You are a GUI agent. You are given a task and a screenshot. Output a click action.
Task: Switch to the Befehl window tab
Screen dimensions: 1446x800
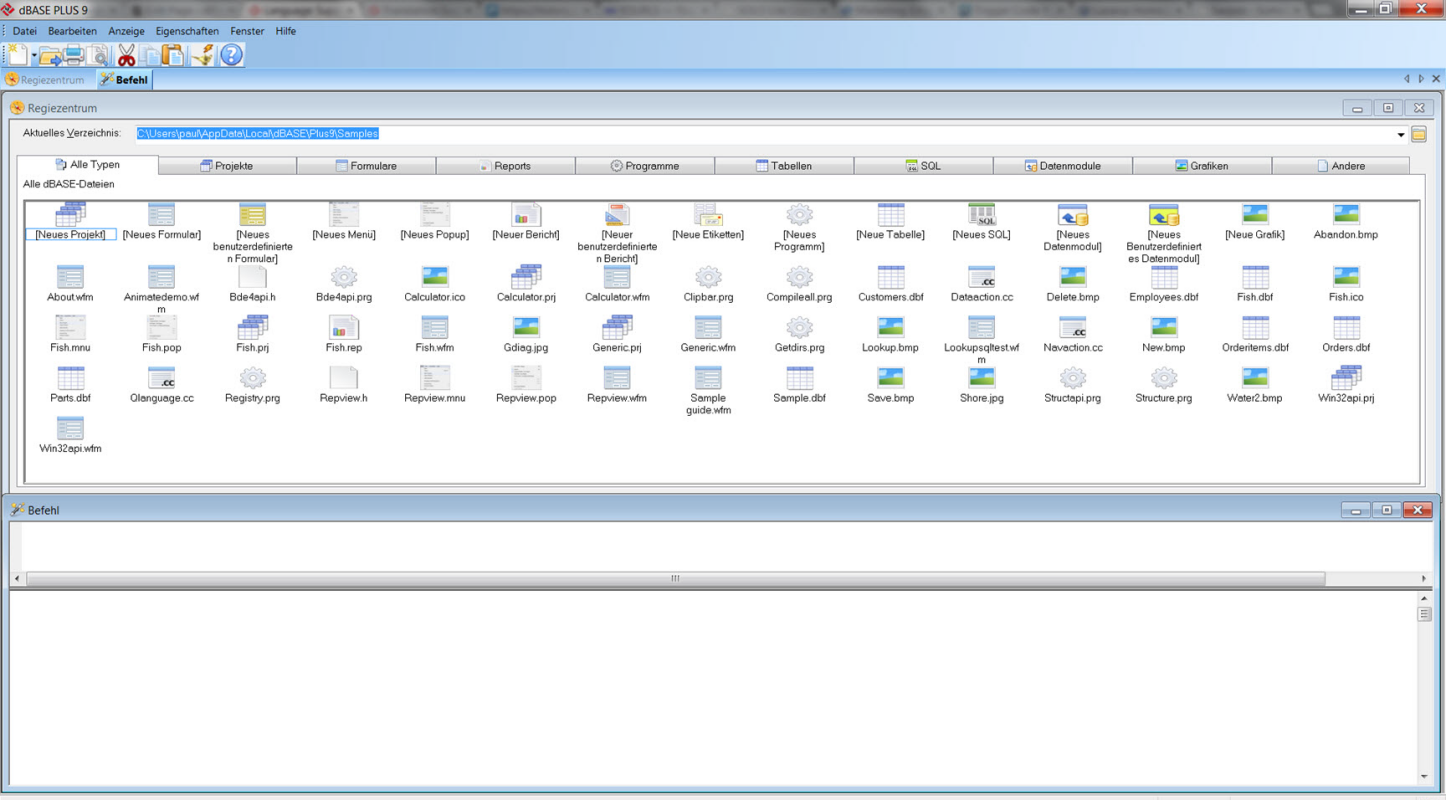(124, 79)
